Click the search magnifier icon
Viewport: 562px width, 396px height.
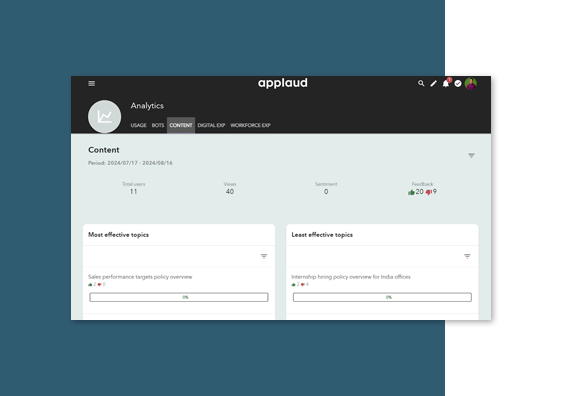(421, 83)
